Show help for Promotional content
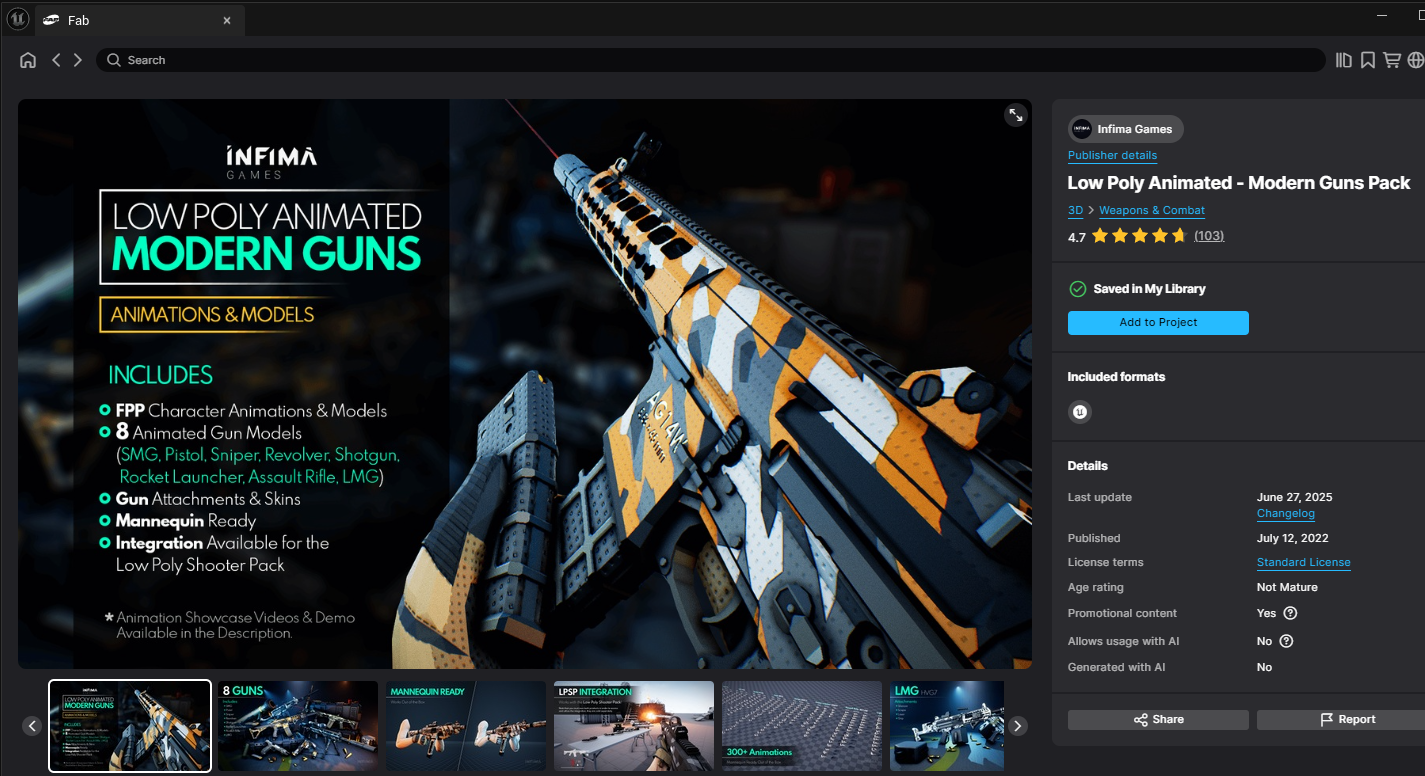The height and width of the screenshot is (776, 1425). pyautogui.click(x=1290, y=613)
